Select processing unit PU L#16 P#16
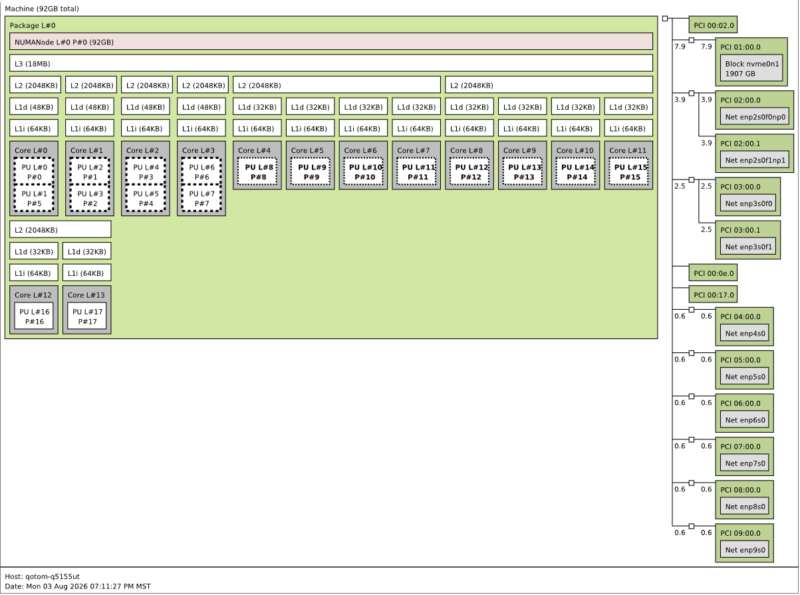800x595 pixels. click(x=34, y=316)
